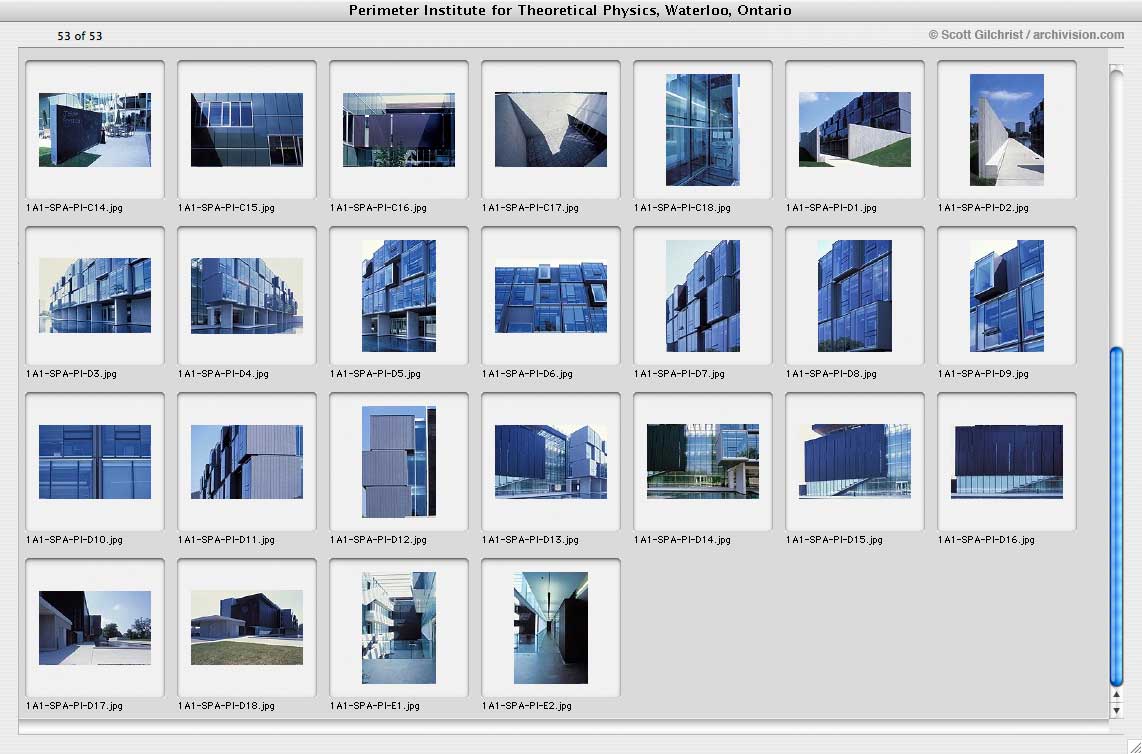This screenshot has width=1142, height=754.
Task: Select the 1A1-SPA-PI-D12.jpg thumbnail image
Action: 399,462
